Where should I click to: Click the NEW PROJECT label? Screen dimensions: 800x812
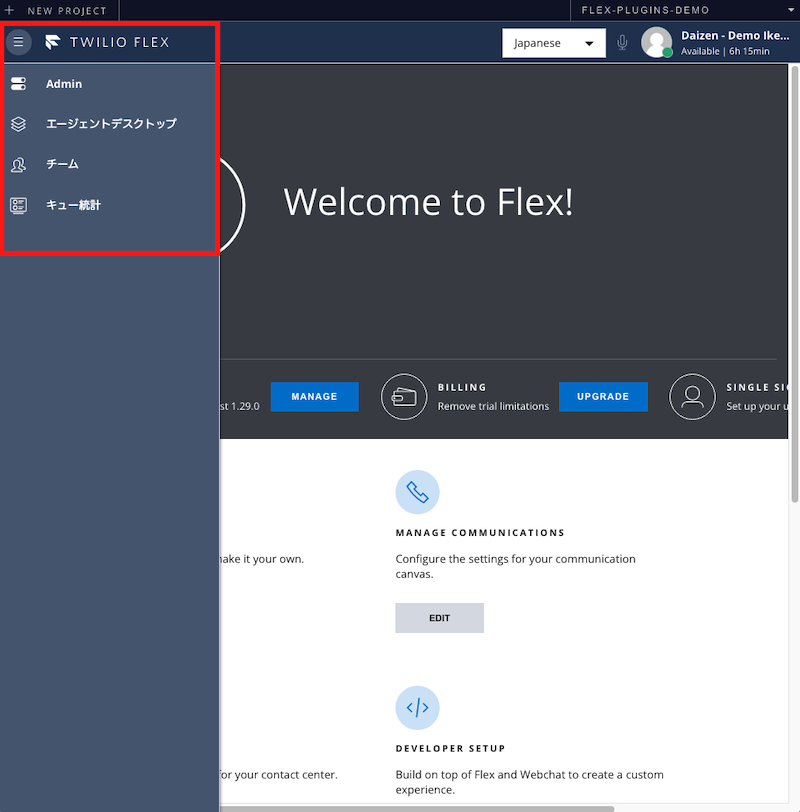coord(67,10)
